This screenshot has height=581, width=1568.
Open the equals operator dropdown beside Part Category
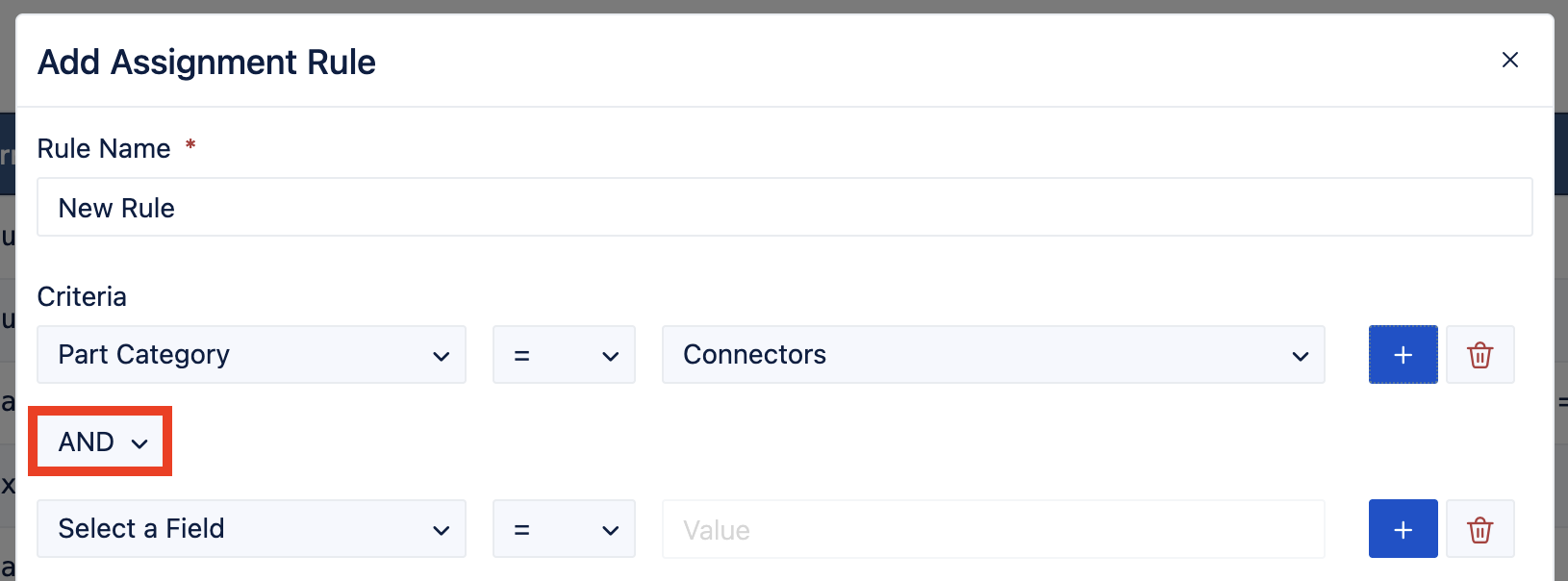[x=564, y=354]
